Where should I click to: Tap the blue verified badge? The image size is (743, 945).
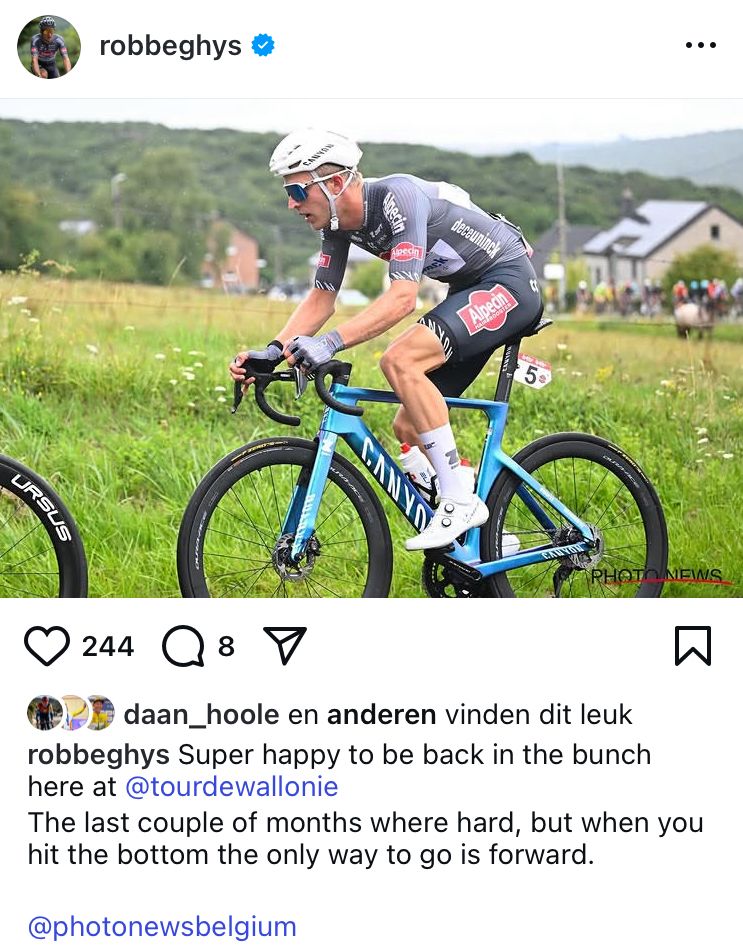coord(263,45)
